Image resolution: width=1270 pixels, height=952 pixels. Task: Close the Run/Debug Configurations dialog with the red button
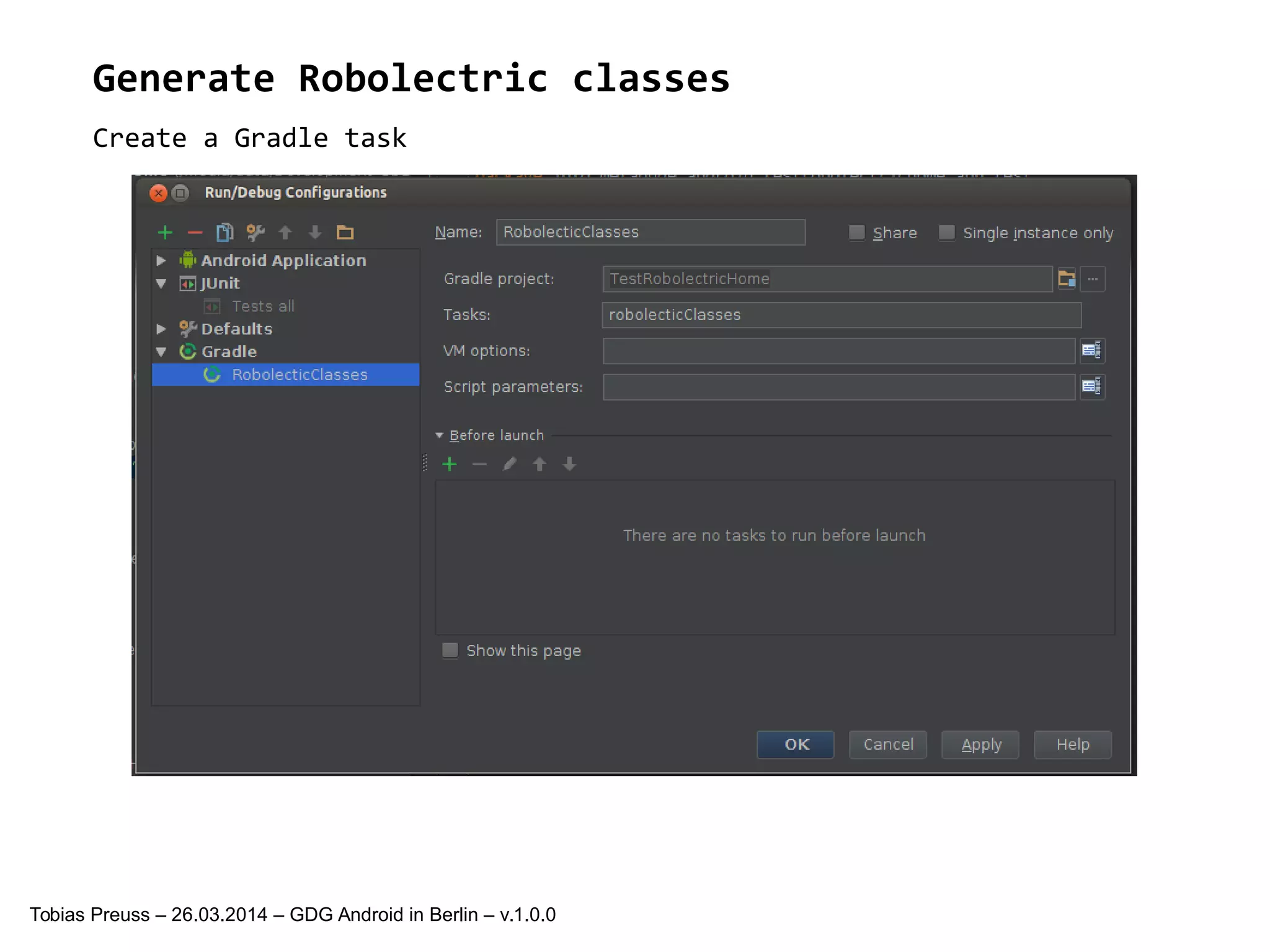tap(159, 193)
